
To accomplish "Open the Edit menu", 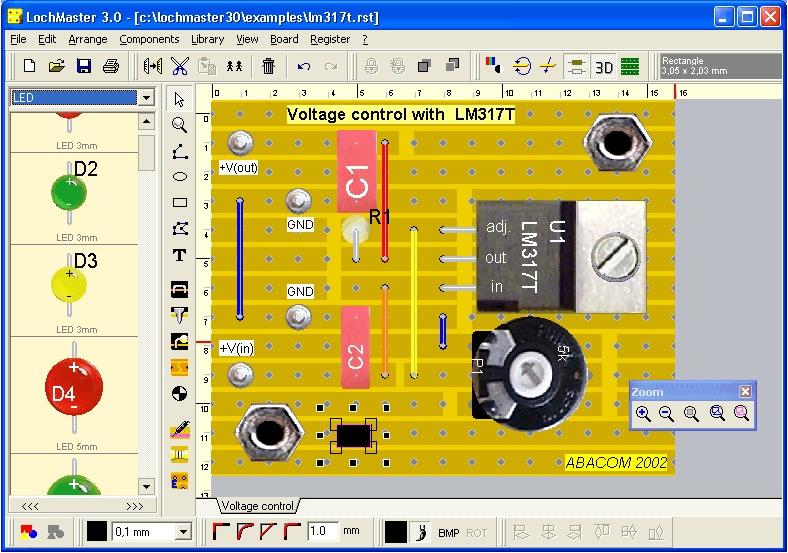I will click(47, 39).
